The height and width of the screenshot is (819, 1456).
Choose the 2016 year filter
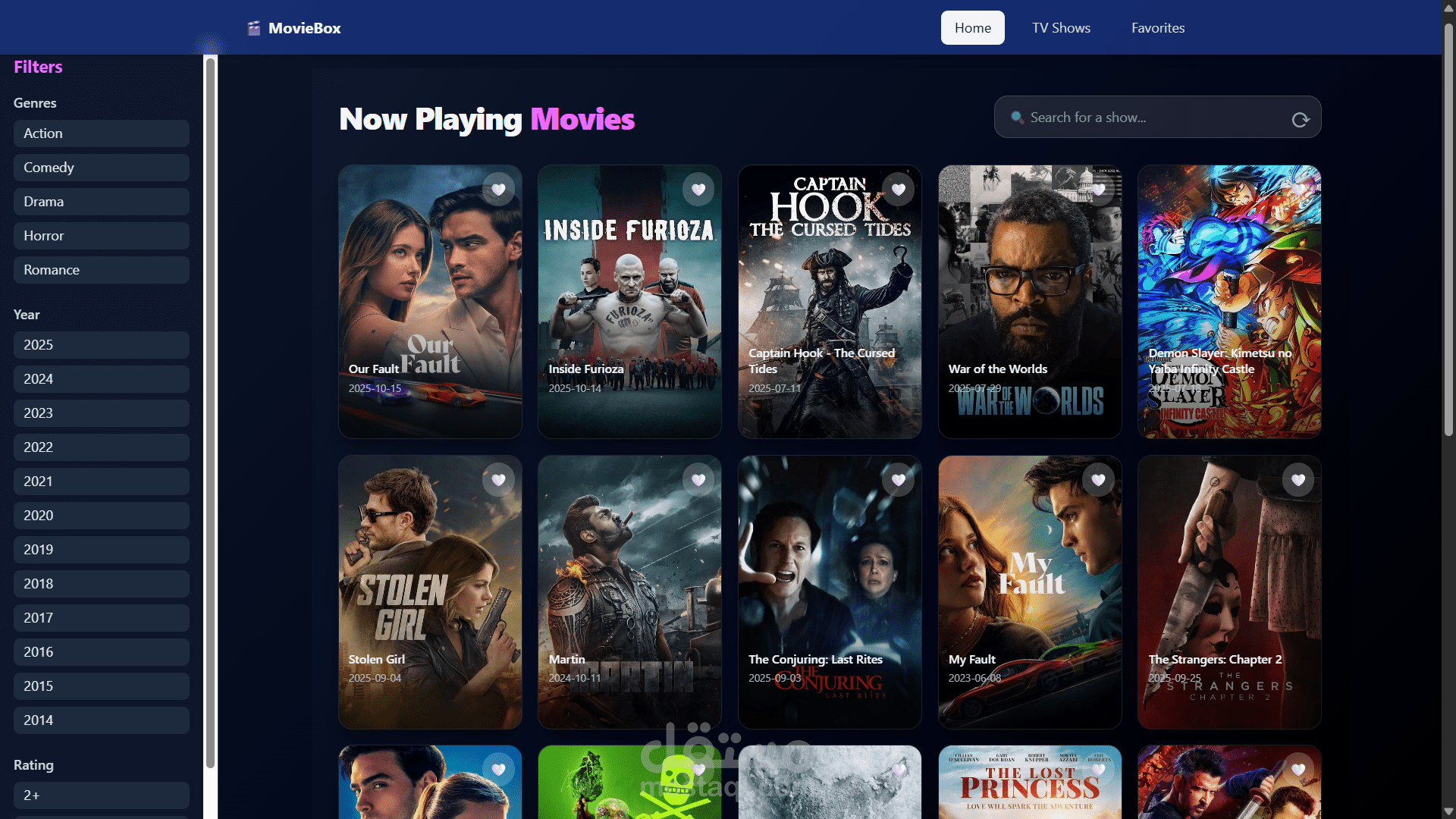pos(102,652)
